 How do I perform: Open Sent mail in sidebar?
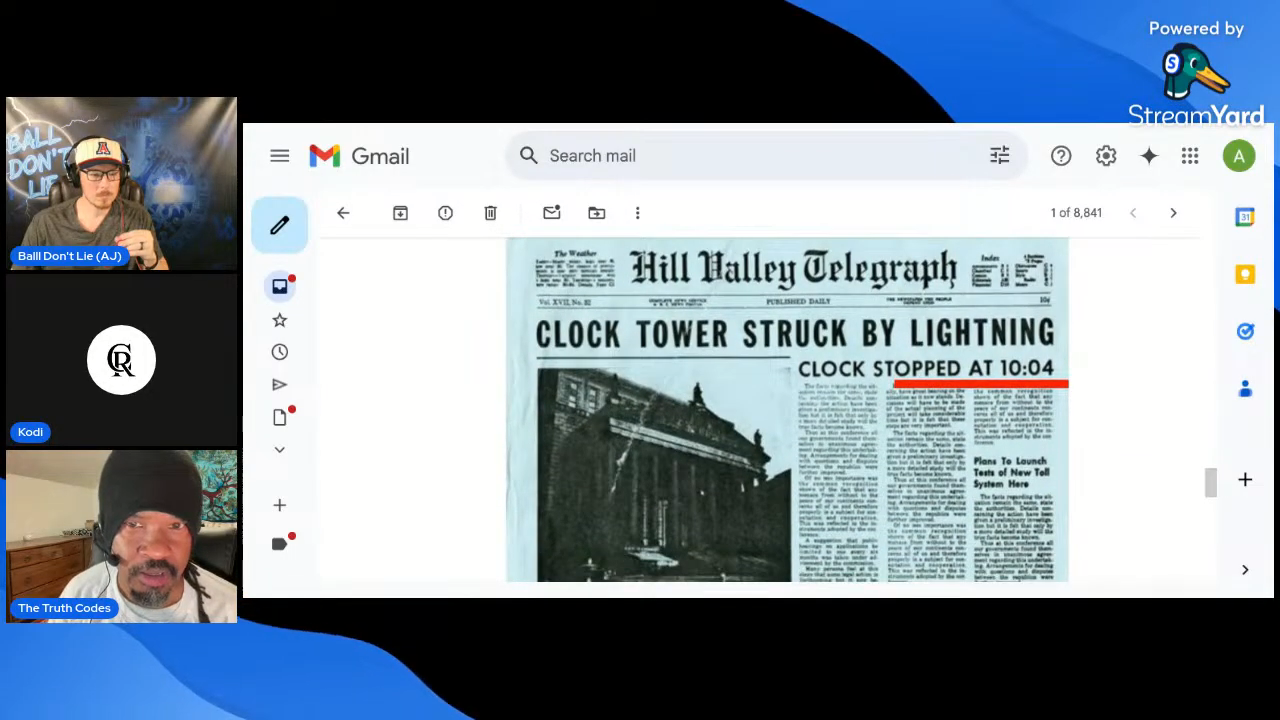pos(280,384)
